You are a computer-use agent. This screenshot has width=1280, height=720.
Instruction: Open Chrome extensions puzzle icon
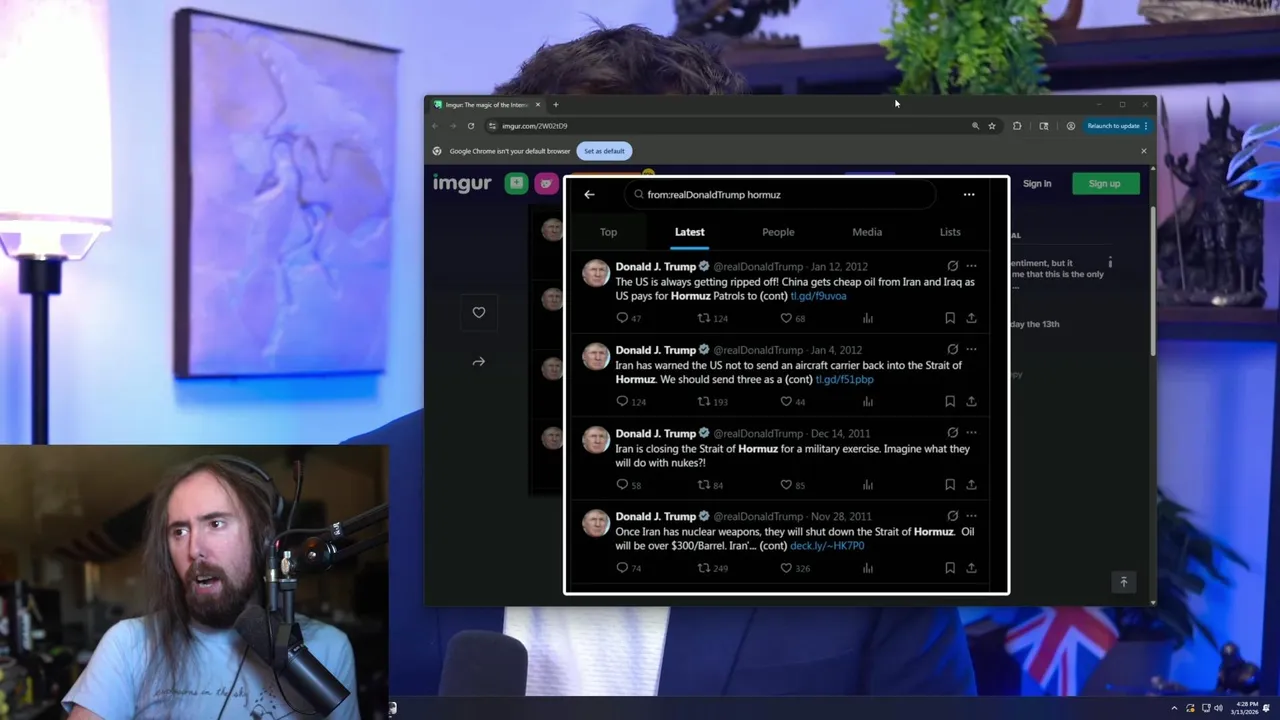1017,126
